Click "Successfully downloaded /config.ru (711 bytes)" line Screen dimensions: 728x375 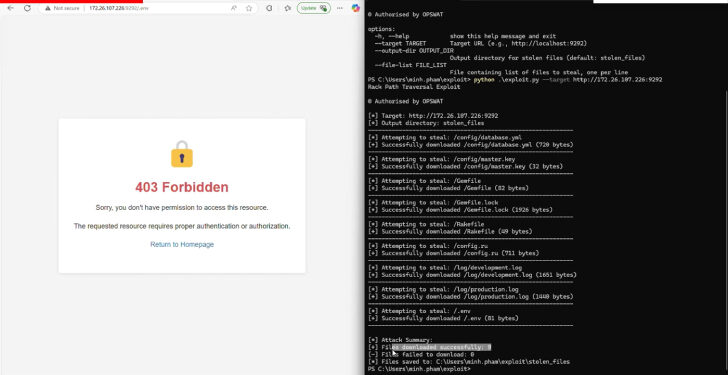pyautogui.click(x=453, y=253)
